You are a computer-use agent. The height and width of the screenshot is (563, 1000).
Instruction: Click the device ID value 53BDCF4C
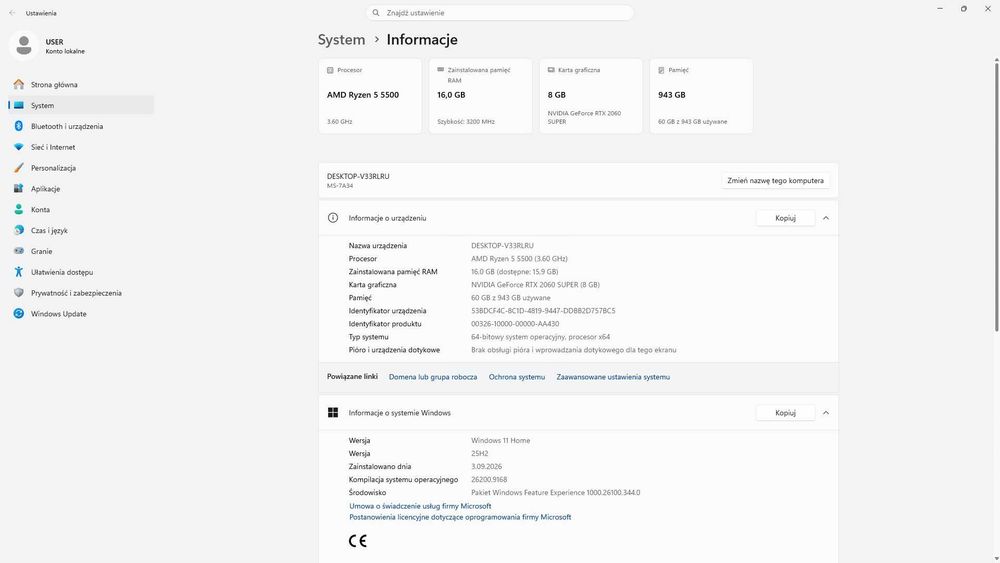coord(543,311)
